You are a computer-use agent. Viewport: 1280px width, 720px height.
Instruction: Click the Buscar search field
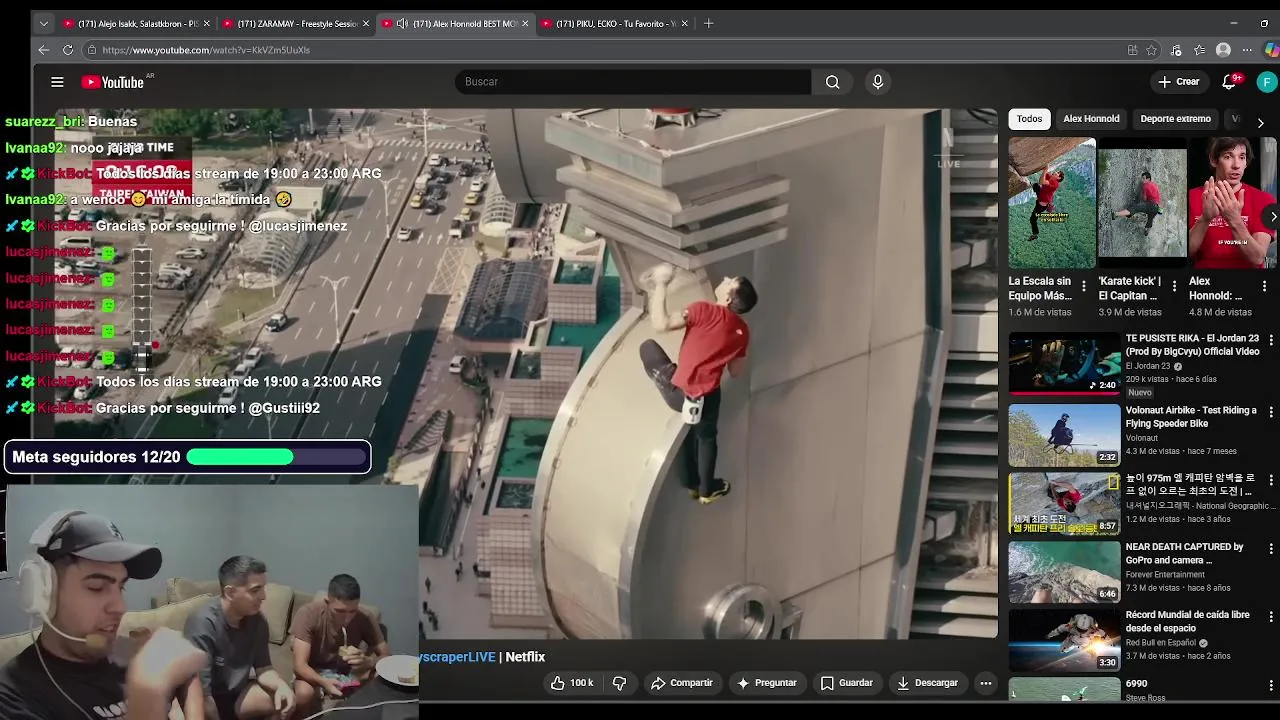633,82
